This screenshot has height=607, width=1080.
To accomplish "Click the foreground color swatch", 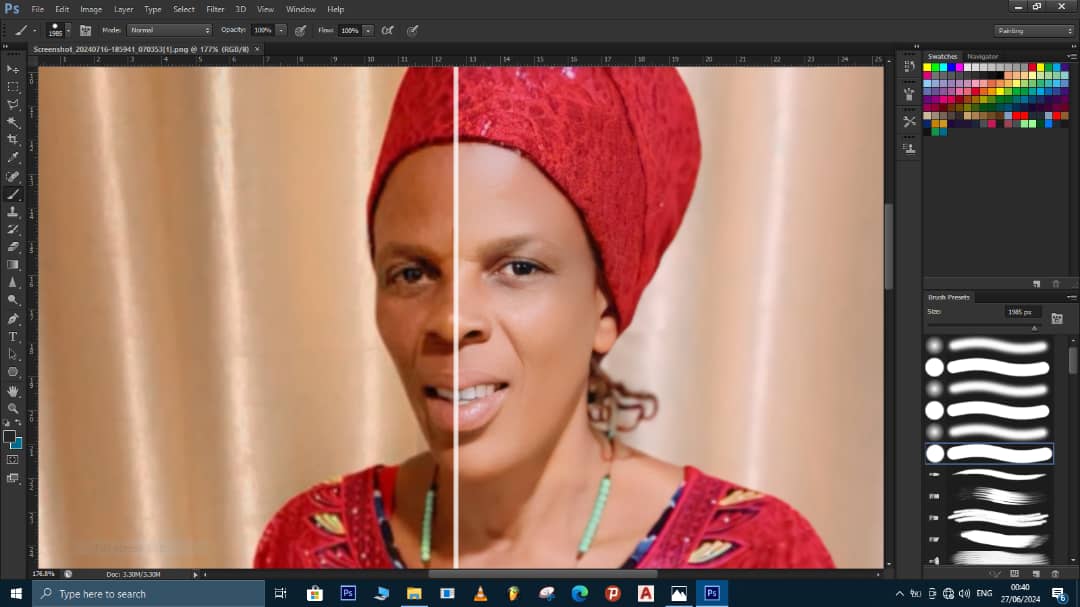I will coord(10,437).
